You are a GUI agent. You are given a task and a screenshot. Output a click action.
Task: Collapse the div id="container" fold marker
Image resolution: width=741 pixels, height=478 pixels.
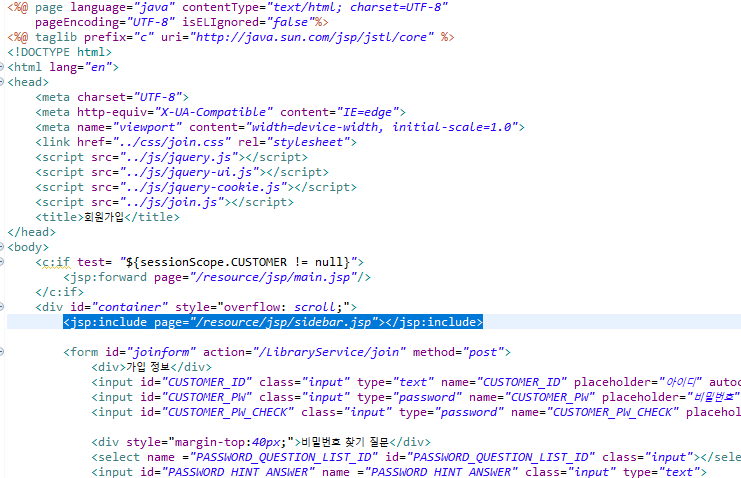click(x=1, y=307)
